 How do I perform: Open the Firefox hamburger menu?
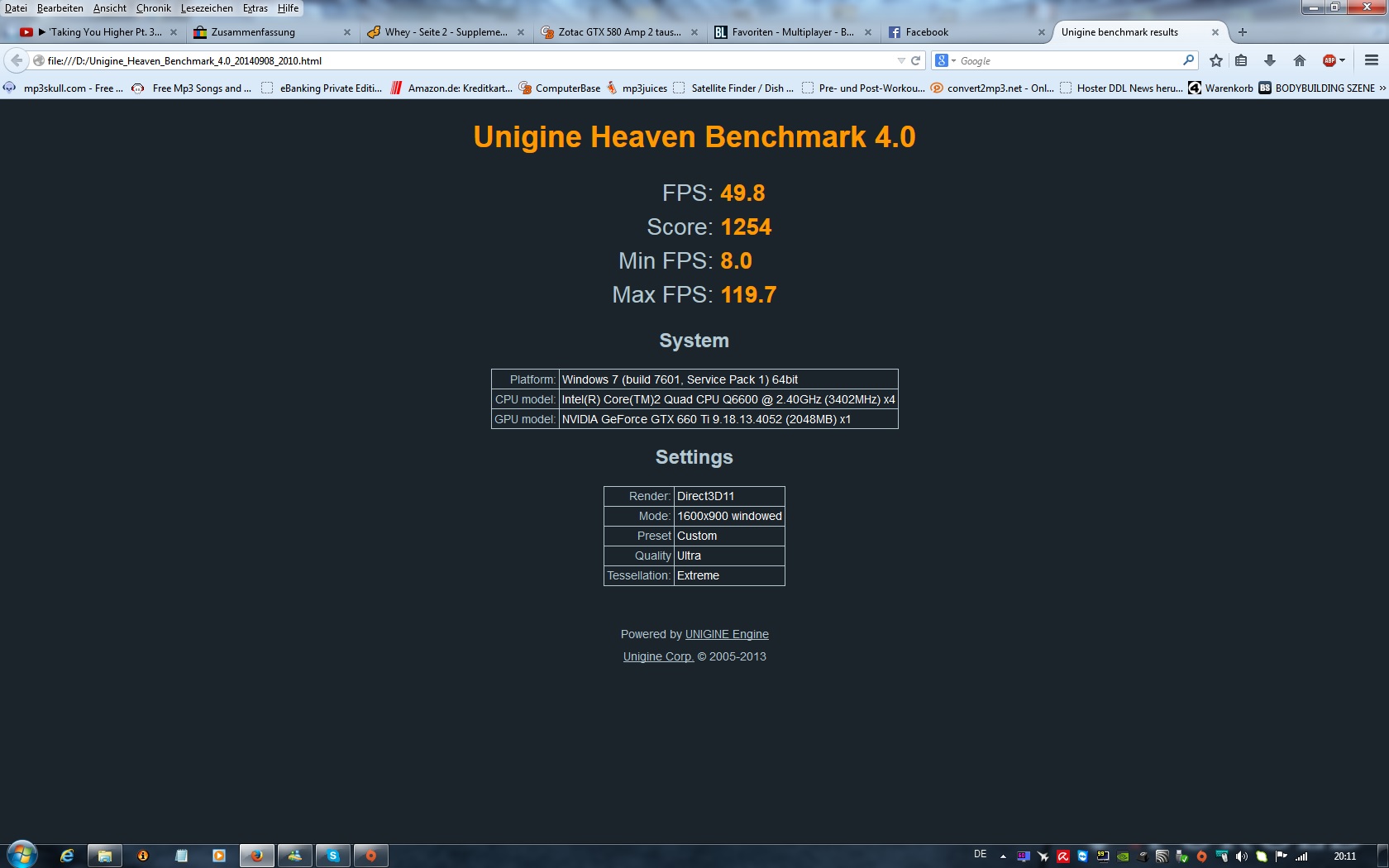click(x=1371, y=60)
